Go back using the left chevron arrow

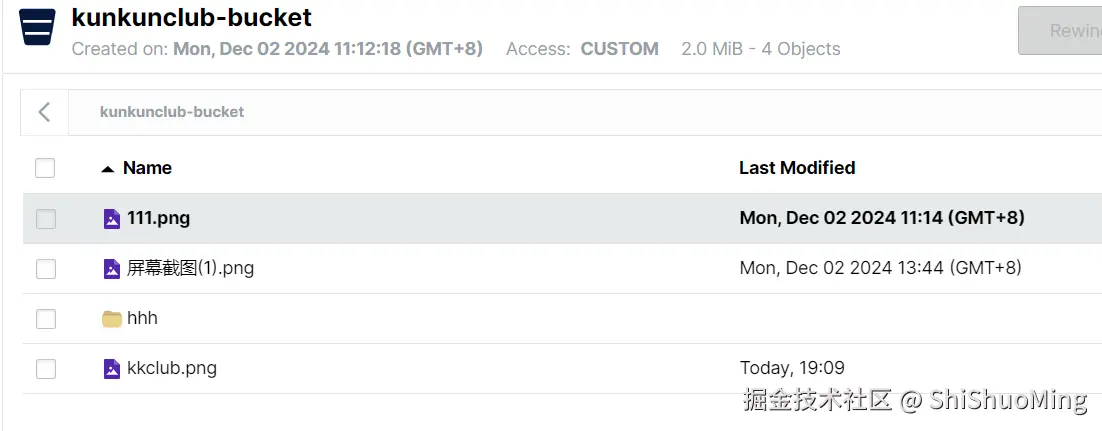click(x=44, y=112)
